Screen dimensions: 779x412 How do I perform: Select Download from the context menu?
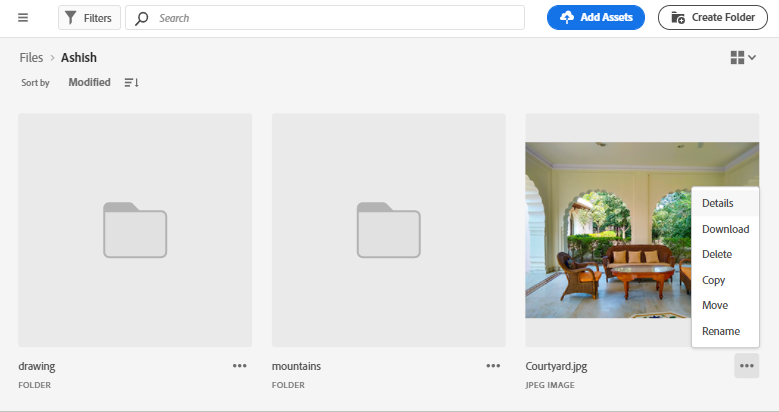(x=725, y=229)
